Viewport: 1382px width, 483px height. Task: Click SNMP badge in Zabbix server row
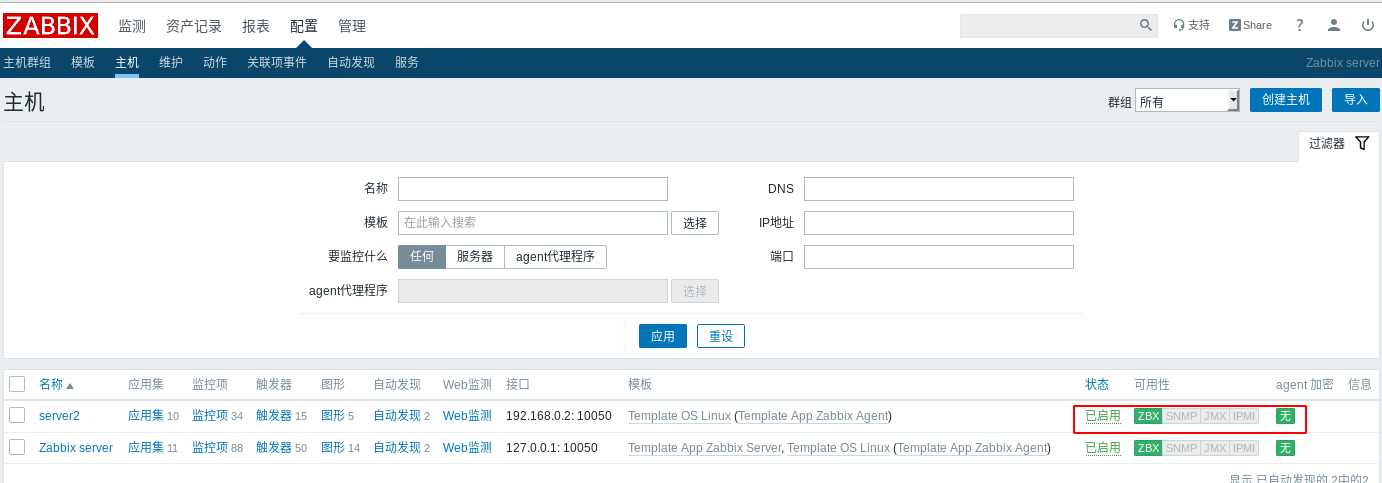[x=1181, y=448]
